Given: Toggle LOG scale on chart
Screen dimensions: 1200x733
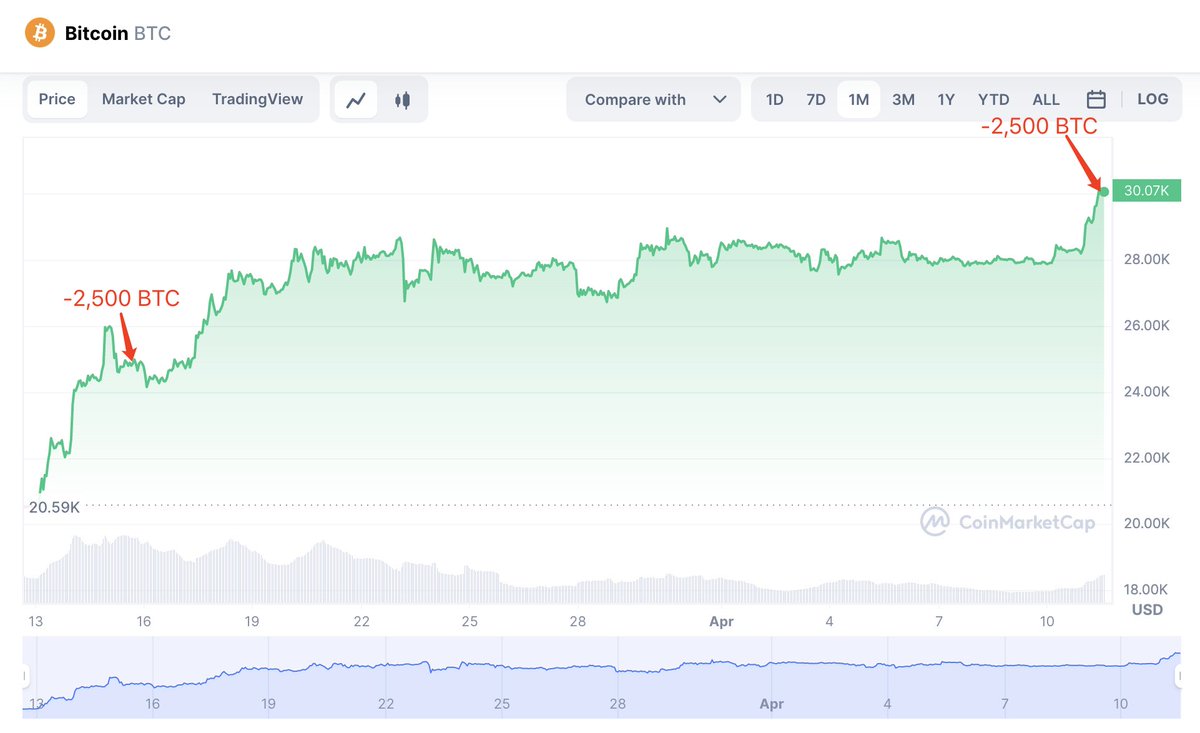Looking at the screenshot, I should point(1152,99).
